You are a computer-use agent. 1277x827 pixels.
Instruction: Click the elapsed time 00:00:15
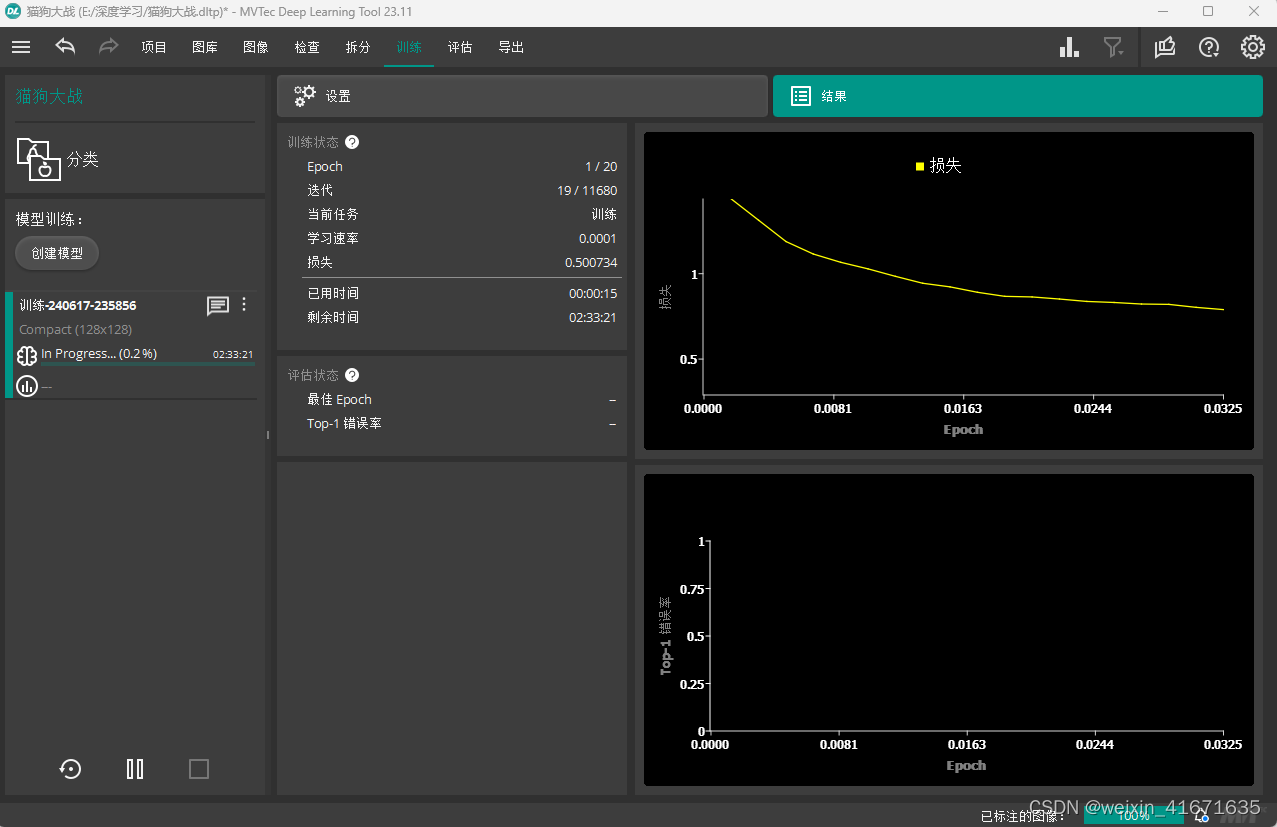(x=593, y=293)
